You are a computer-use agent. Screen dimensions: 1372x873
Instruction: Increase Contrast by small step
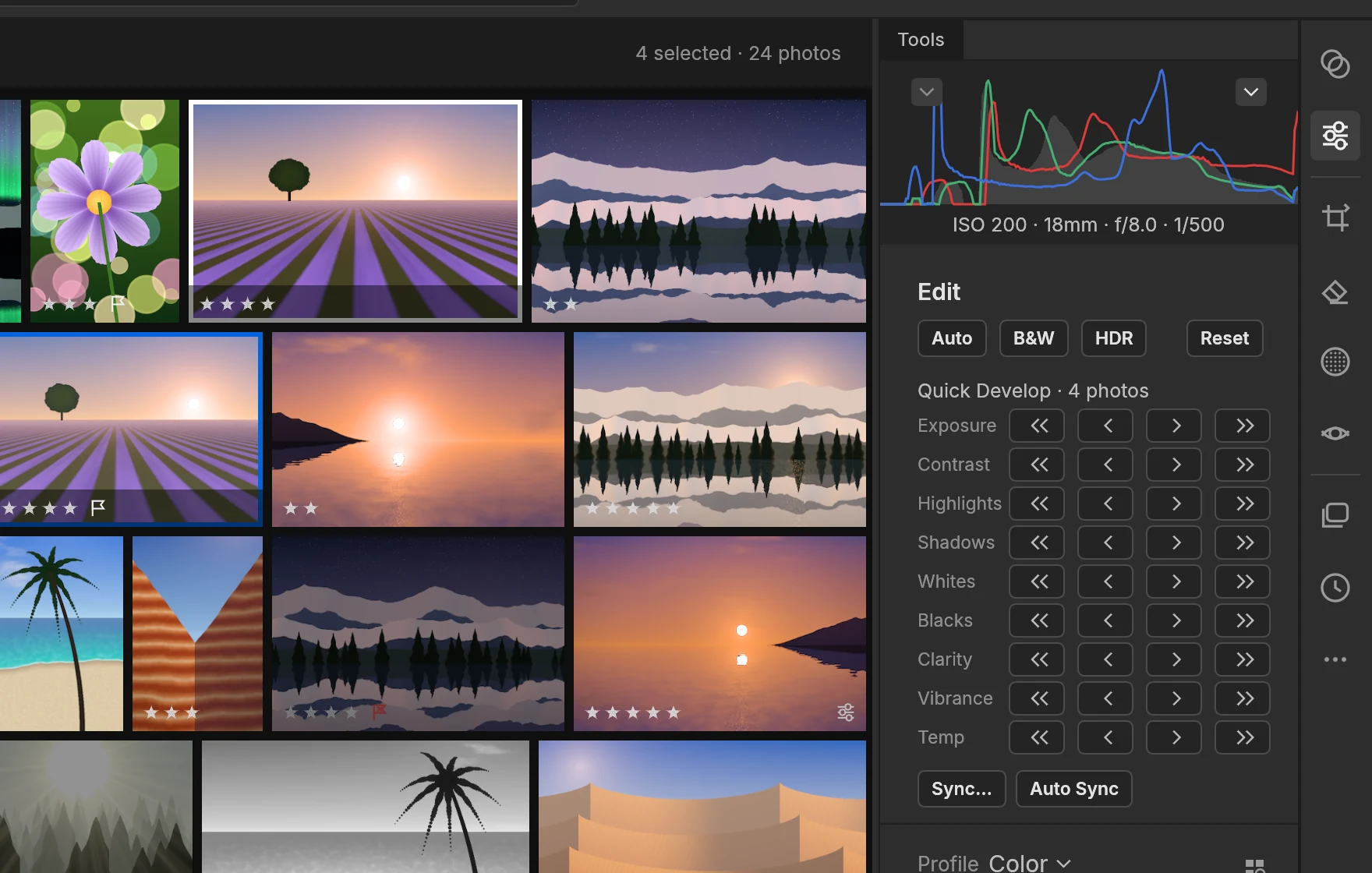(1174, 465)
